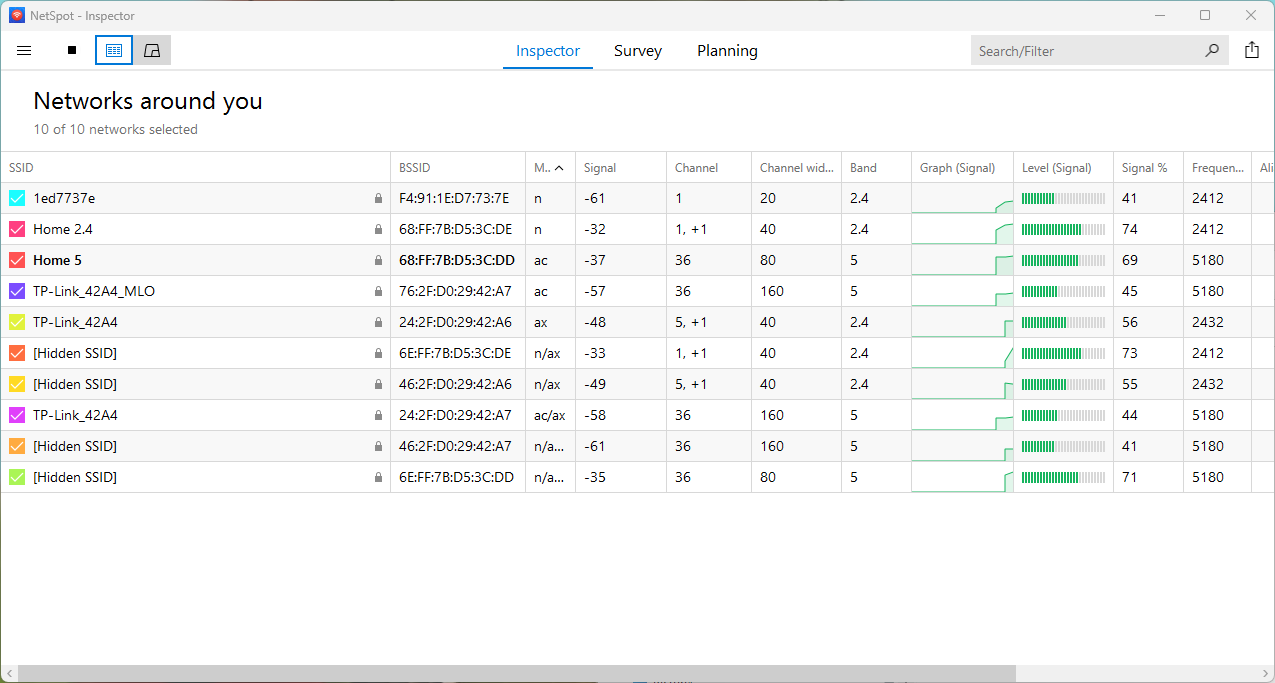The image size is (1275, 683).
Task: Click the search magnifier icon
Action: point(1212,50)
